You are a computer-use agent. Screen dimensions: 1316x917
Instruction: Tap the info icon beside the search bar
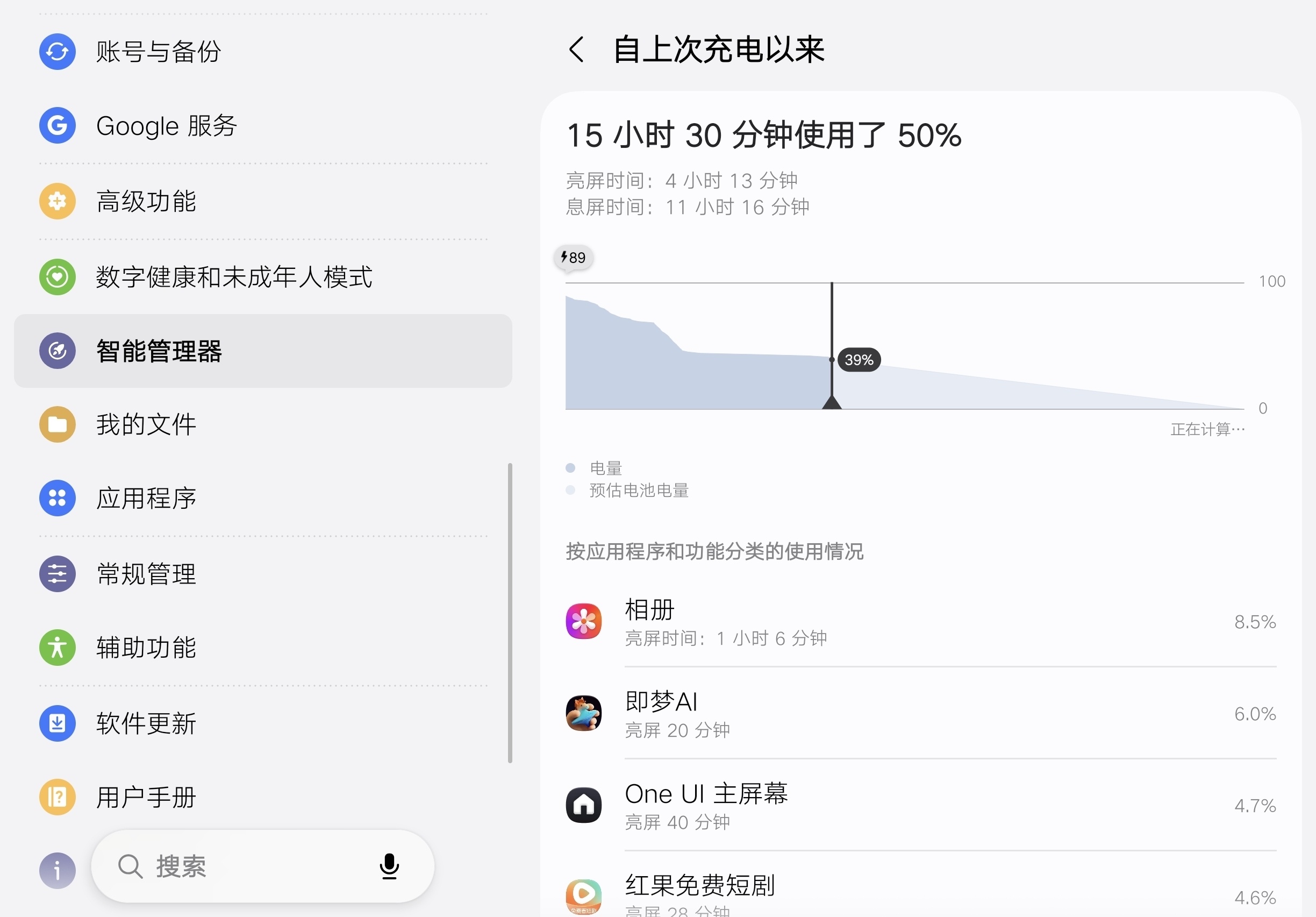point(58,871)
